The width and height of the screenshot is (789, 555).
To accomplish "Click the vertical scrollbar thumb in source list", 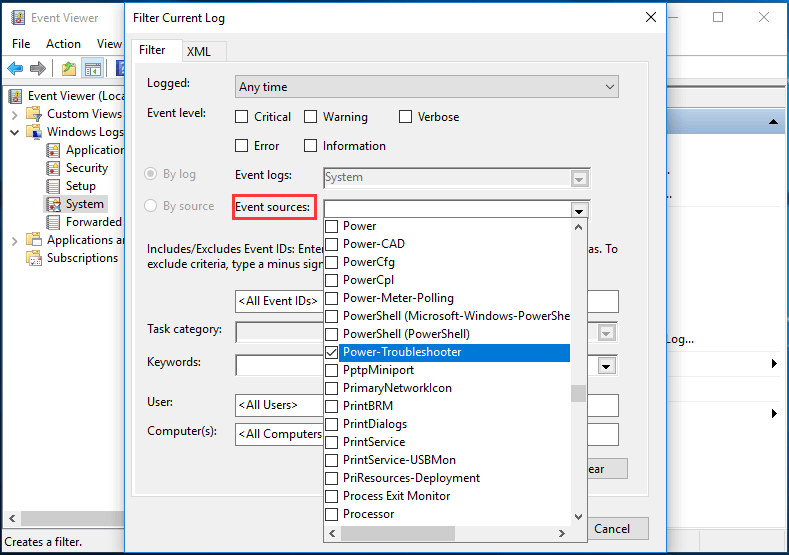I will pos(579,393).
